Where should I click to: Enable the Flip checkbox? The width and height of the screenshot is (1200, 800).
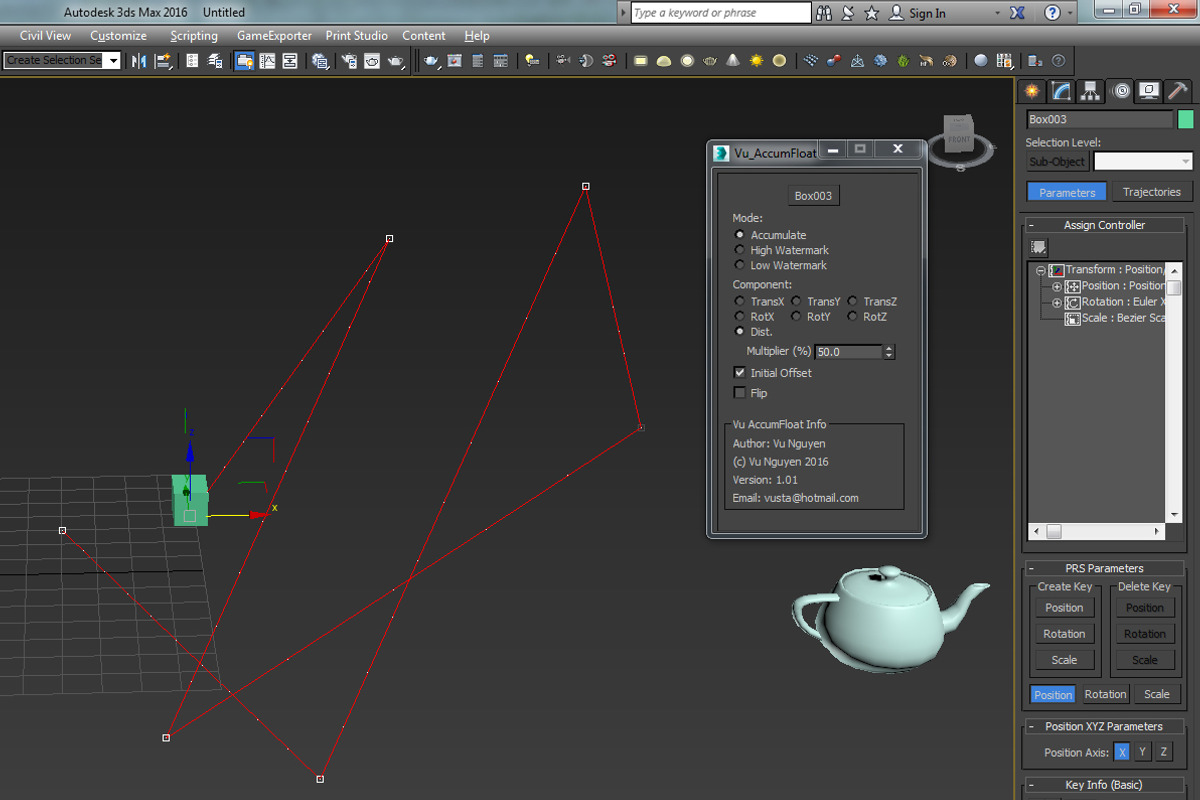click(x=740, y=393)
